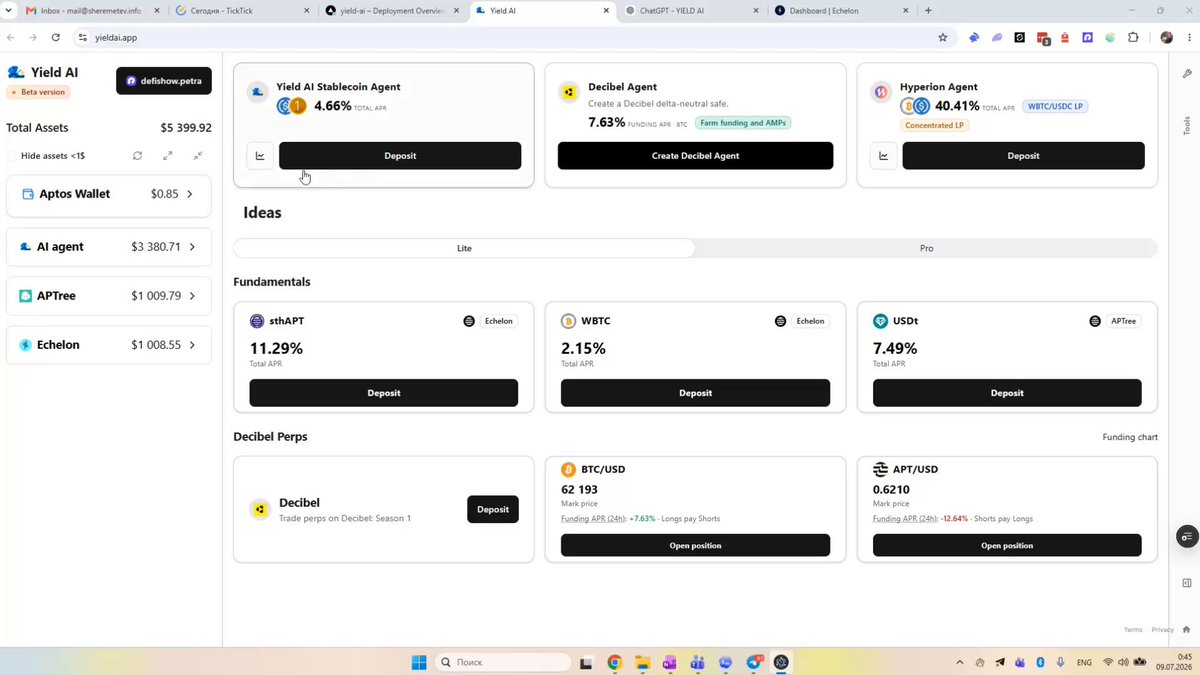This screenshot has width=1200, height=675.
Task: Expand the Echelon section
Action: coord(109,345)
